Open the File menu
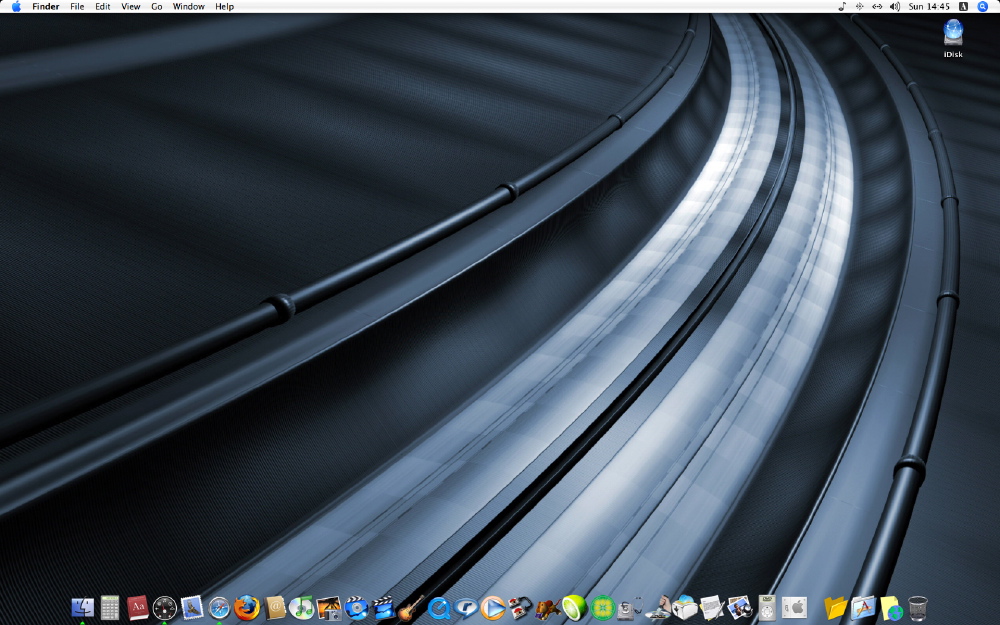The width and height of the screenshot is (1000, 625). point(77,7)
